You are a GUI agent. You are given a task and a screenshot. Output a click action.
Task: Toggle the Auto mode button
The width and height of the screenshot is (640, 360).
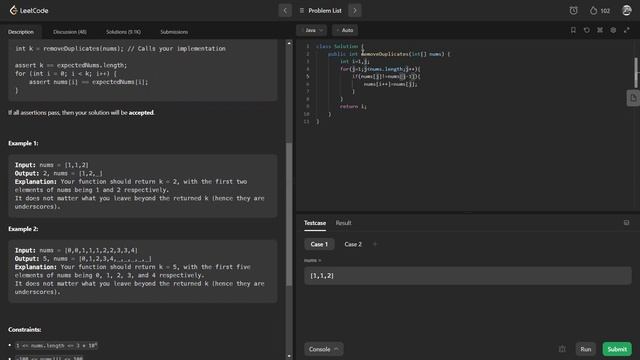click(345, 30)
